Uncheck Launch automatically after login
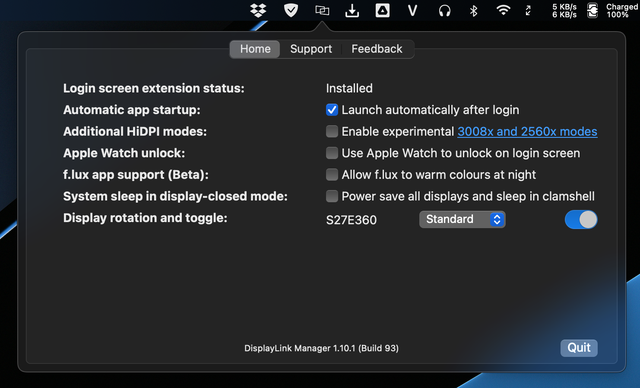 tap(332, 110)
